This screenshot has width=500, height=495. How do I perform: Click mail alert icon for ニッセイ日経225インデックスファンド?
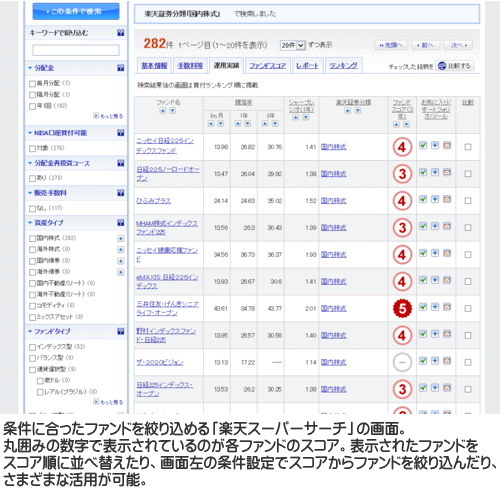click(x=447, y=145)
